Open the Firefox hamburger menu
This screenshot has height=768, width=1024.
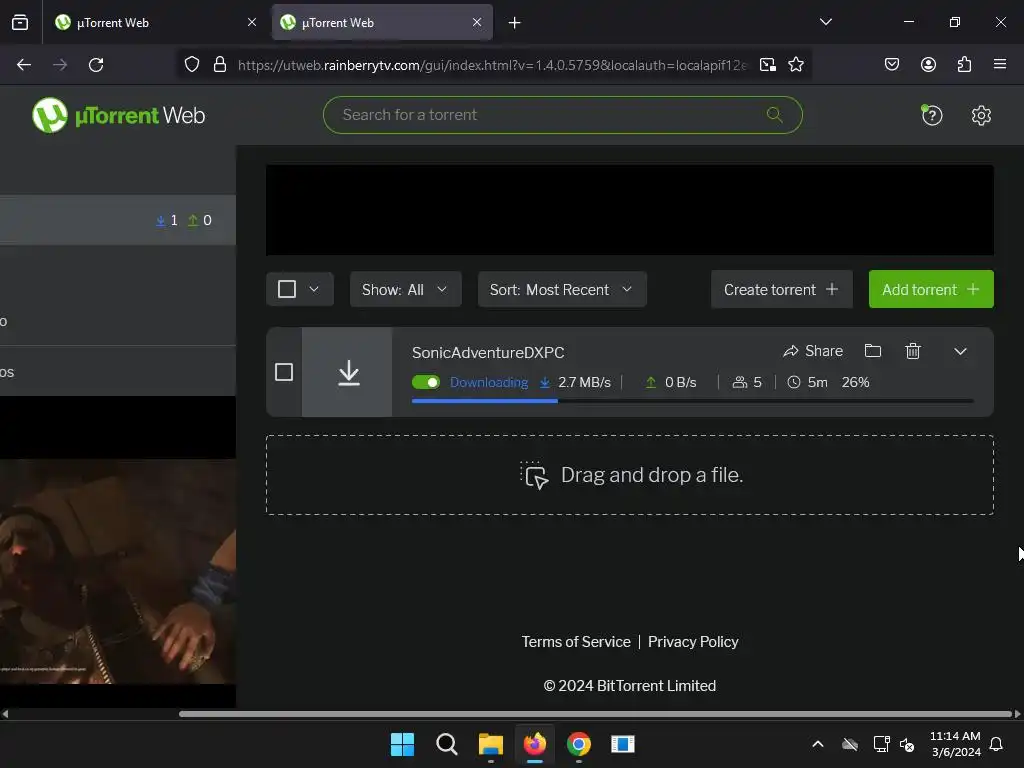point(999,64)
